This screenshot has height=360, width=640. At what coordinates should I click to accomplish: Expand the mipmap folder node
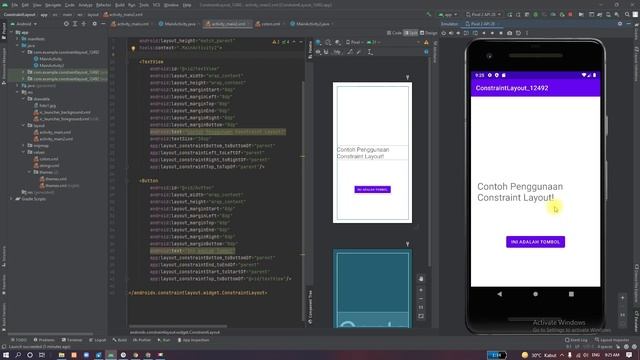point(24,145)
